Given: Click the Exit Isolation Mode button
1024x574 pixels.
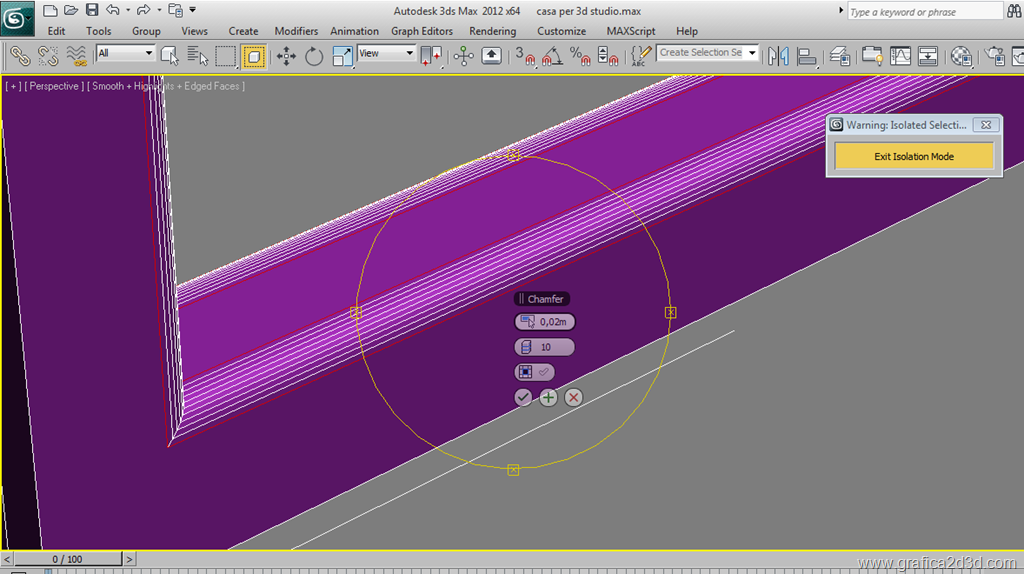Looking at the screenshot, I should coord(913,156).
